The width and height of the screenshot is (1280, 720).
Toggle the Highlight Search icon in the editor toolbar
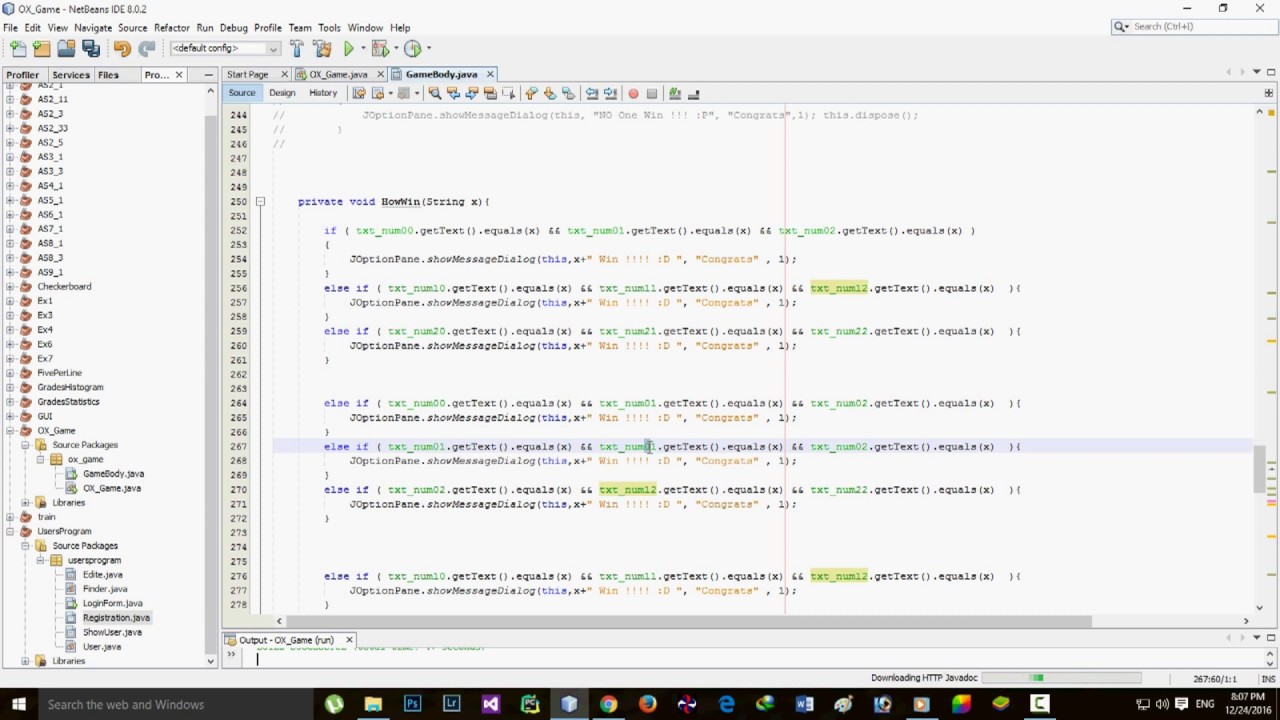point(490,93)
